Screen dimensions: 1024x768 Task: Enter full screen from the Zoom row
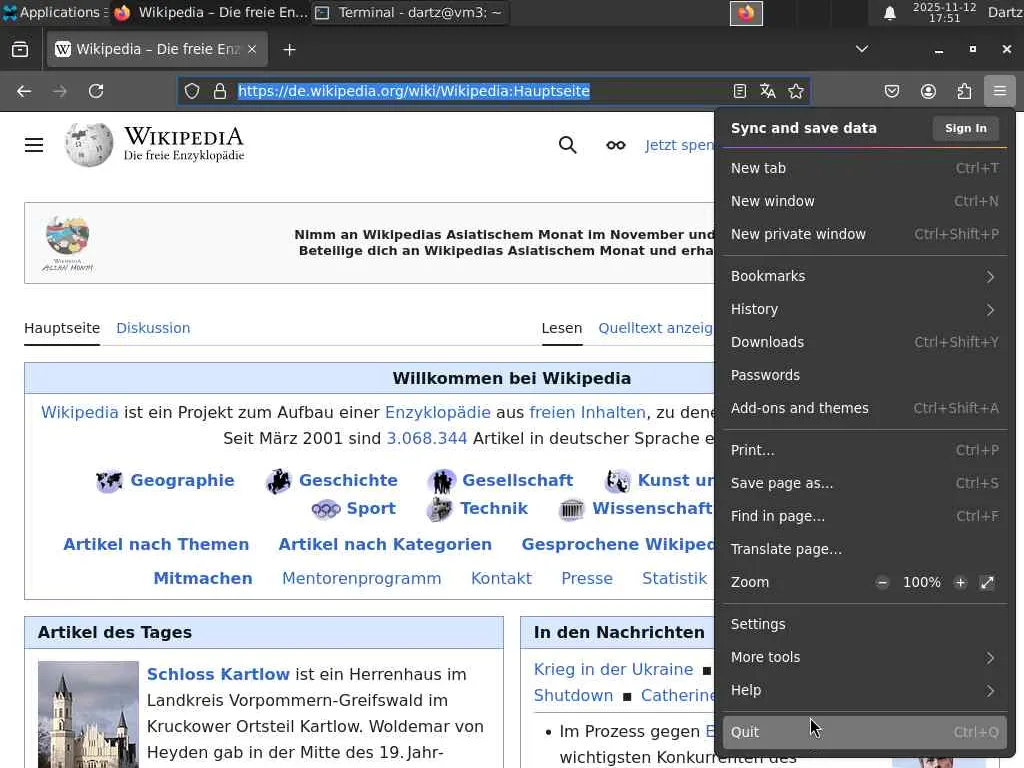point(987,583)
